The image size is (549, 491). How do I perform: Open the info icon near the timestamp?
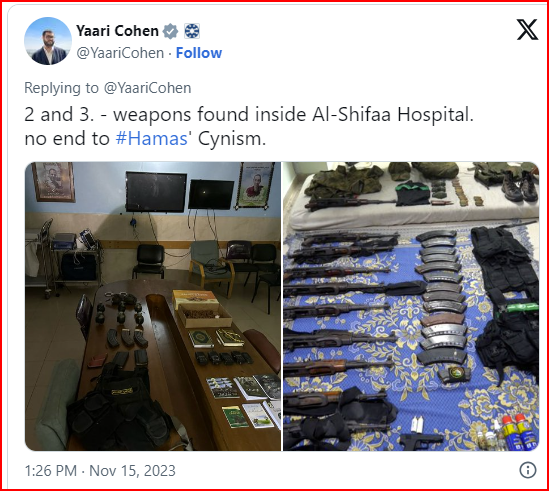[x=528, y=470]
